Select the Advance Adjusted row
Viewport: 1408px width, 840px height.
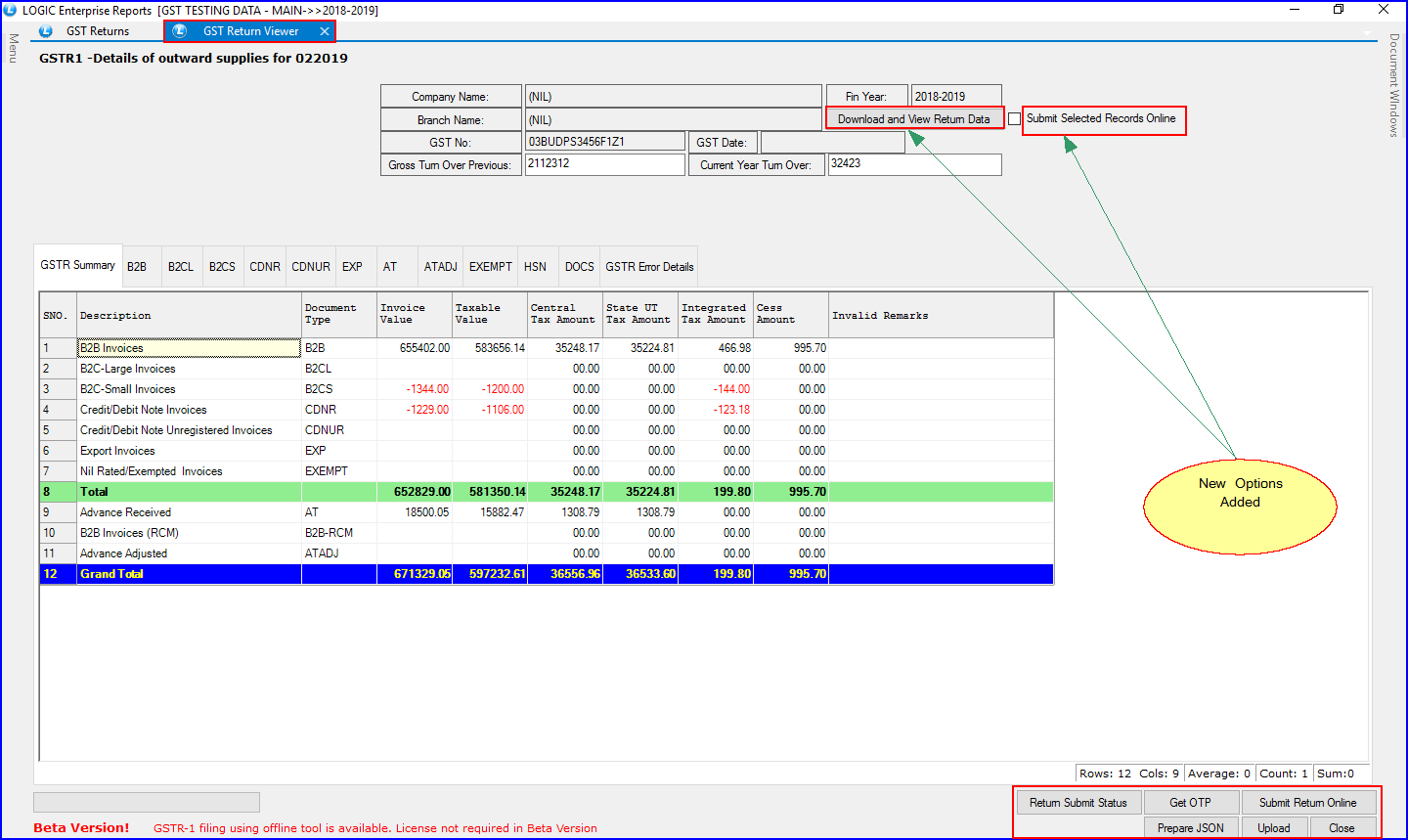[547, 553]
